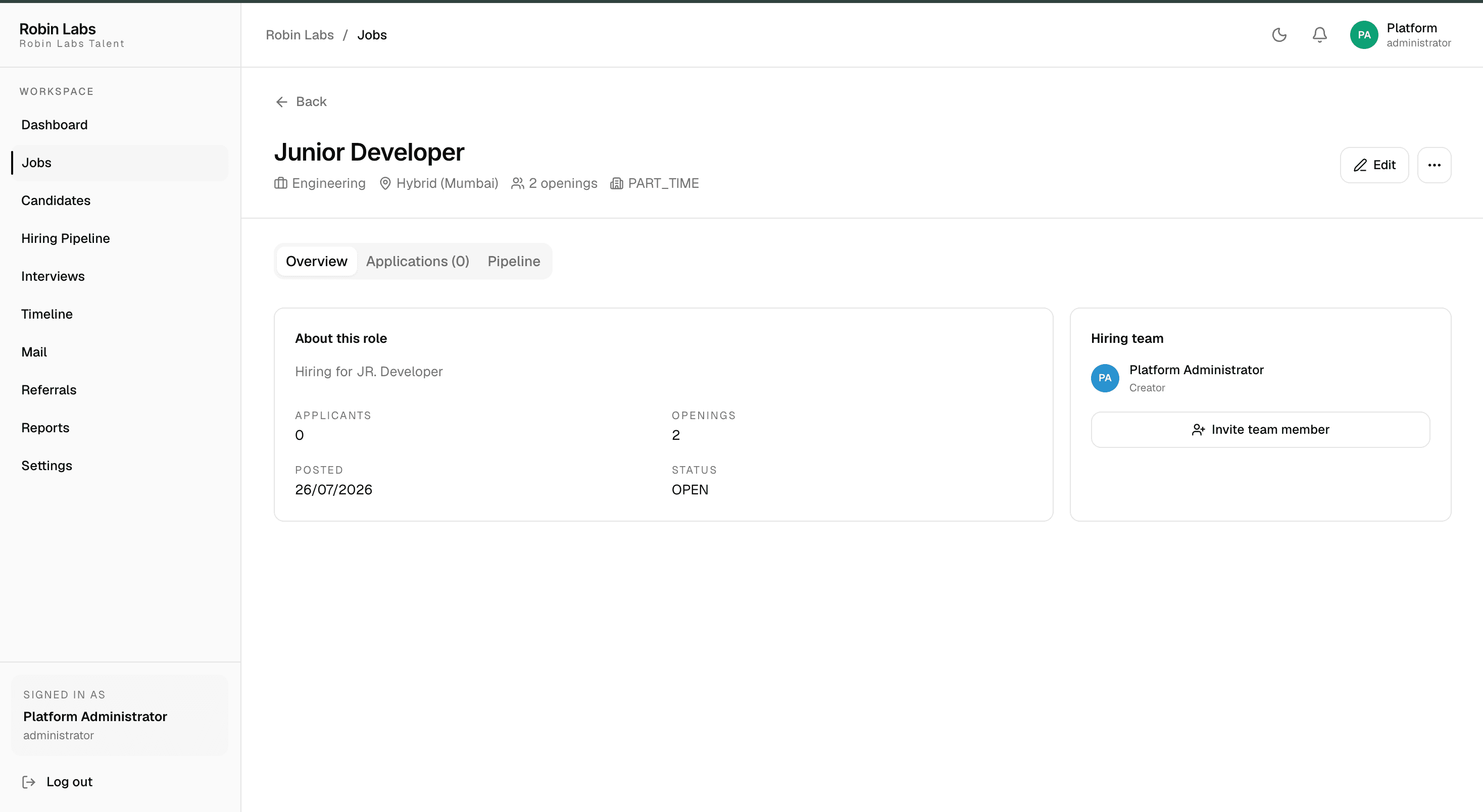Click the applicants count 0
Image resolution: width=1483 pixels, height=812 pixels.
coord(300,435)
